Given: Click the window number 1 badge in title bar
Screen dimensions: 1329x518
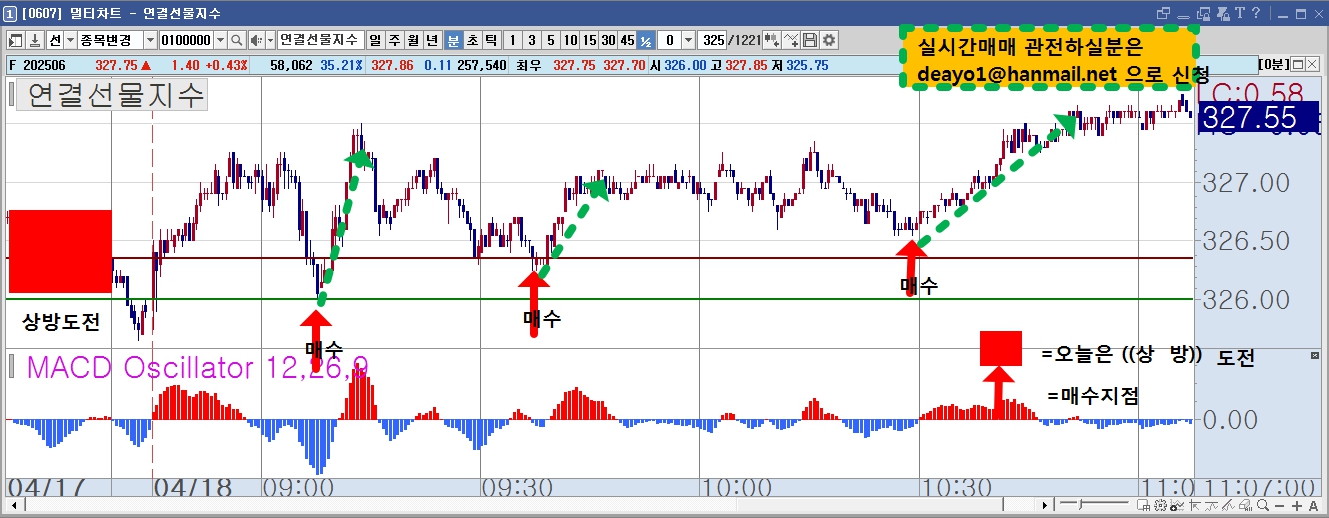Looking at the screenshot, I should (9, 13).
